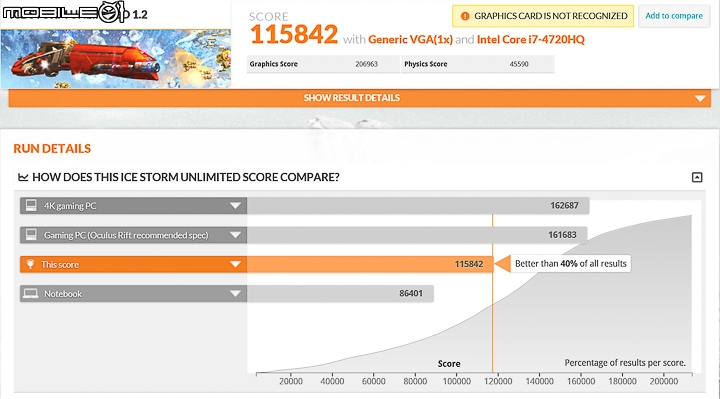Click the Gaming PC Oculus Rift monitor icon
Viewport: 720px width, 399px height.
tap(31, 235)
